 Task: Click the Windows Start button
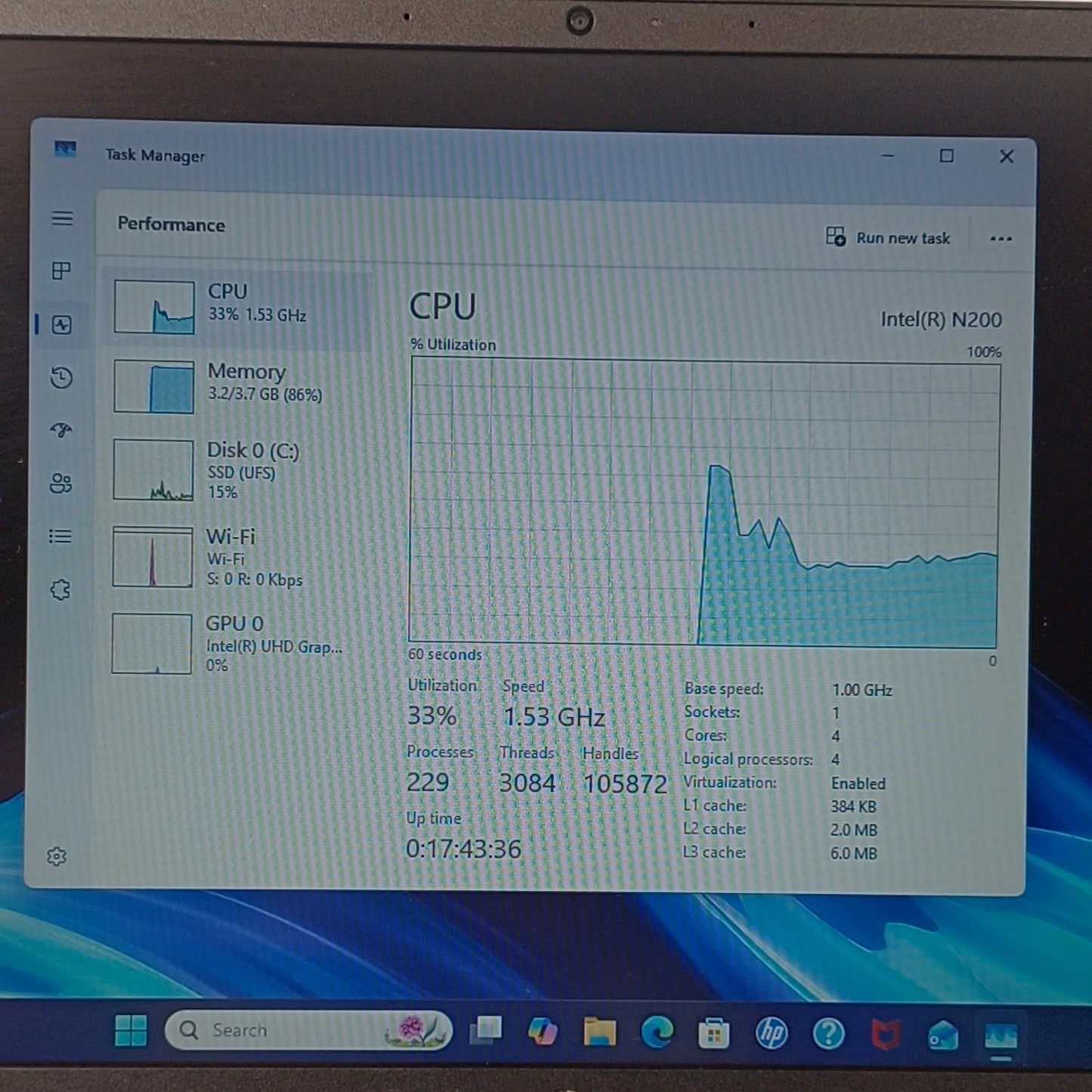[x=131, y=1030]
